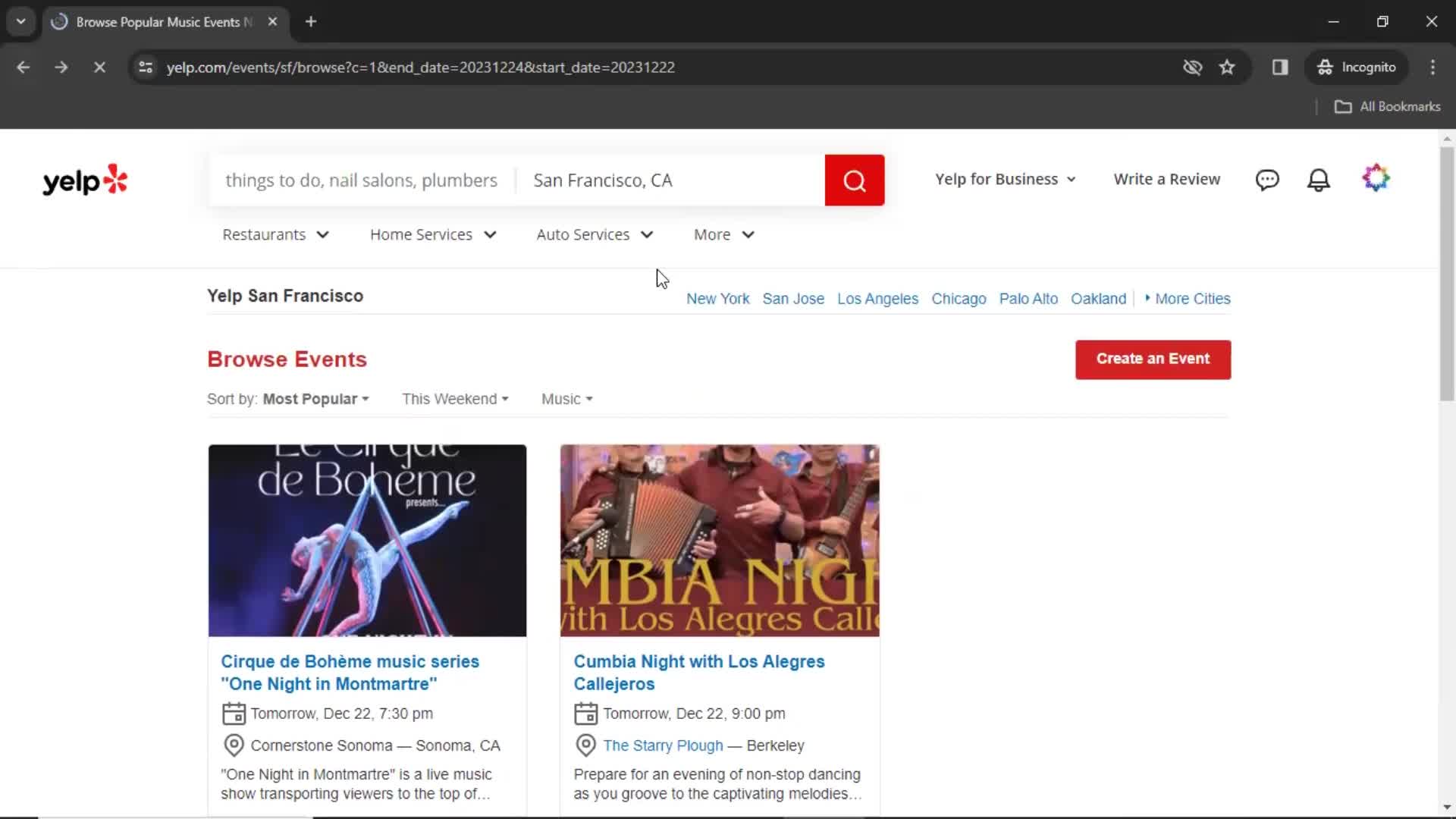The height and width of the screenshot is (819, 1456).
Task: Click the location pin icon for The Starry Plough
Action: [585, 745]
